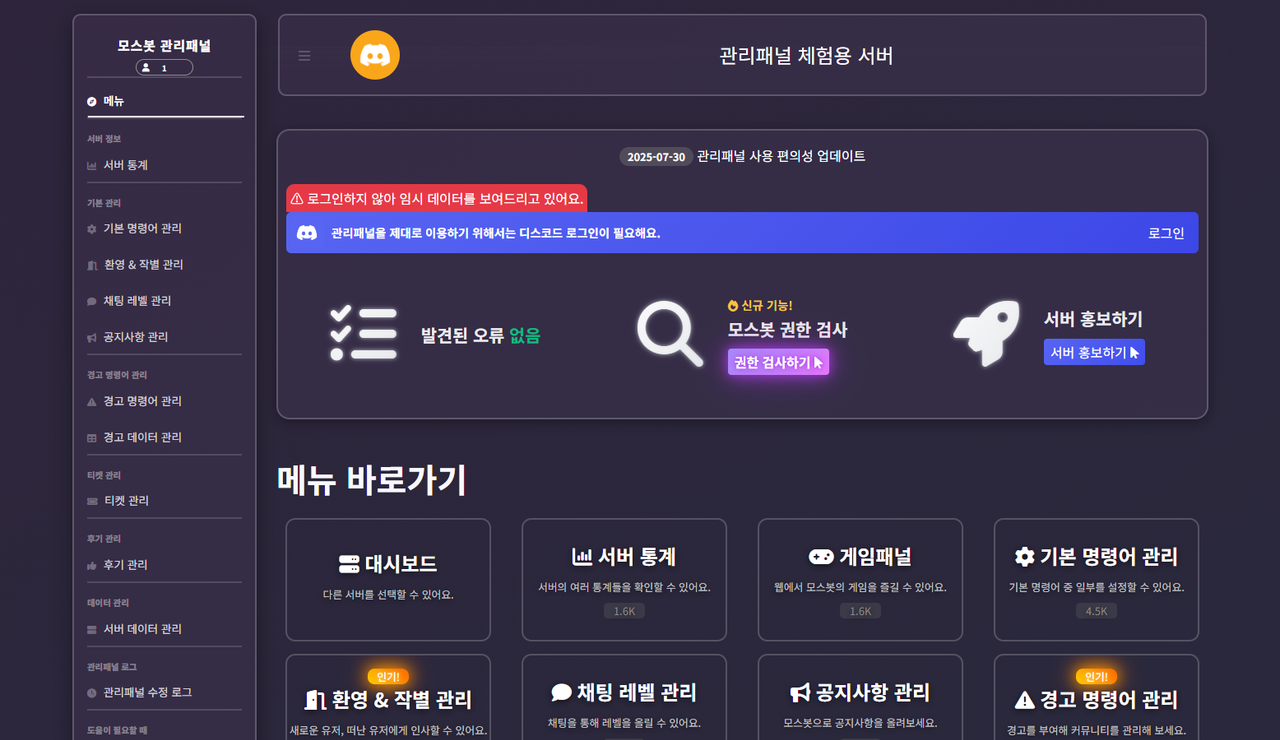Open the 공지사항 관리 shortcut card
Image resolution: width=1280 pixels, height=740 pixels.
pyautogui.click(x=860, y=697)
